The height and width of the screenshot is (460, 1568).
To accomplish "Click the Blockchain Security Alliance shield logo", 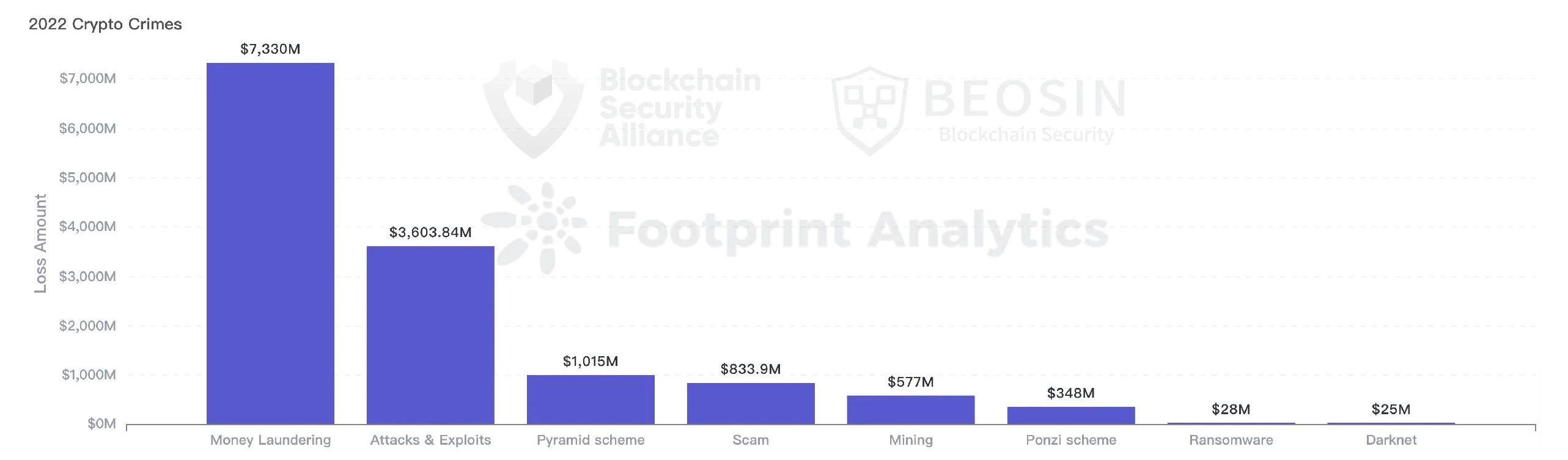I will (534, 108).
